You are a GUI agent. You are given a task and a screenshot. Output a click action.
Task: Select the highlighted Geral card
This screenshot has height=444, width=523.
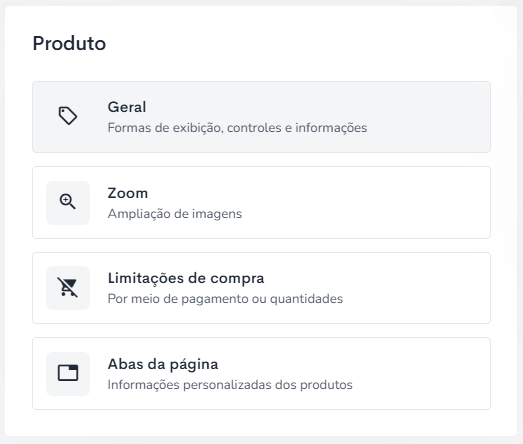[x=261, y=117]
